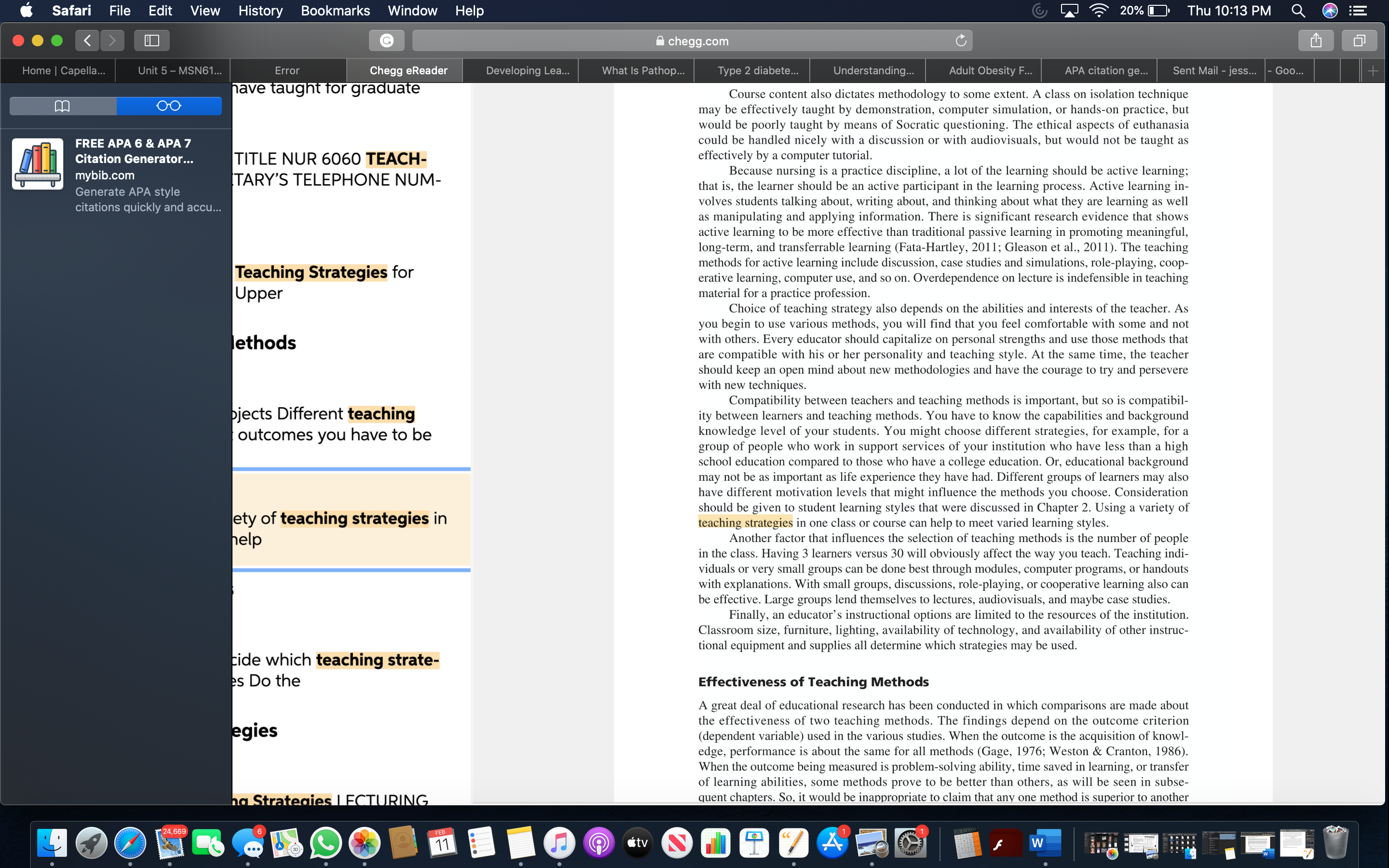Switch to What Is Pathop... tab
This screenshot has height=868, width=1389.
[637, 70]
